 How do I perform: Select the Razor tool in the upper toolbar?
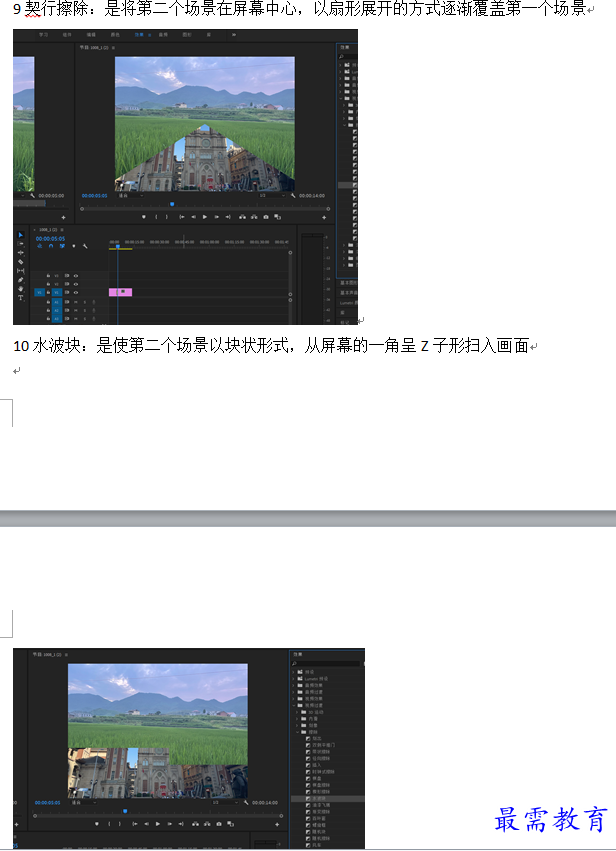click(x=21, y=262)
